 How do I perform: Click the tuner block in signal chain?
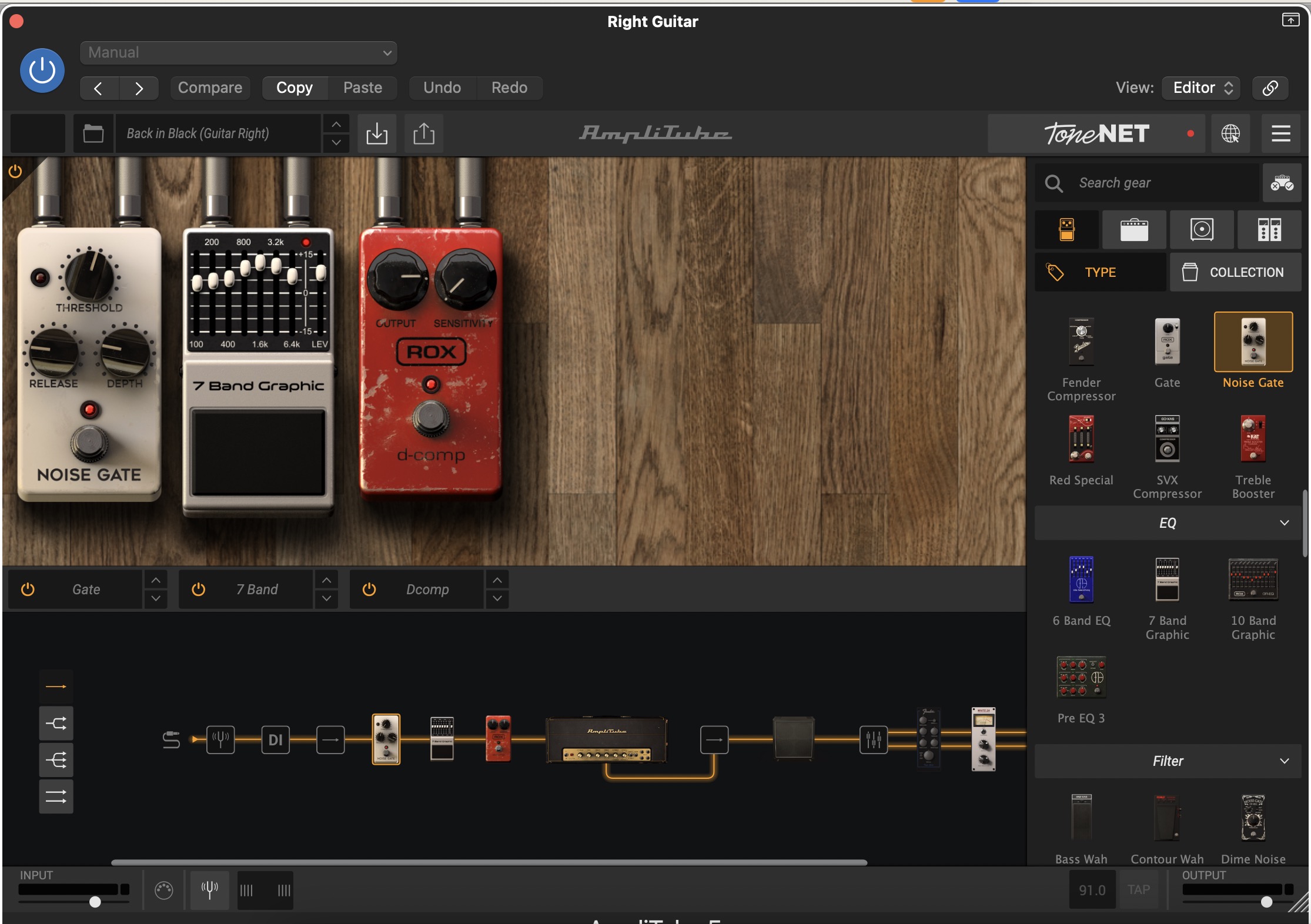pyautogui.click(x=220, y=739)
